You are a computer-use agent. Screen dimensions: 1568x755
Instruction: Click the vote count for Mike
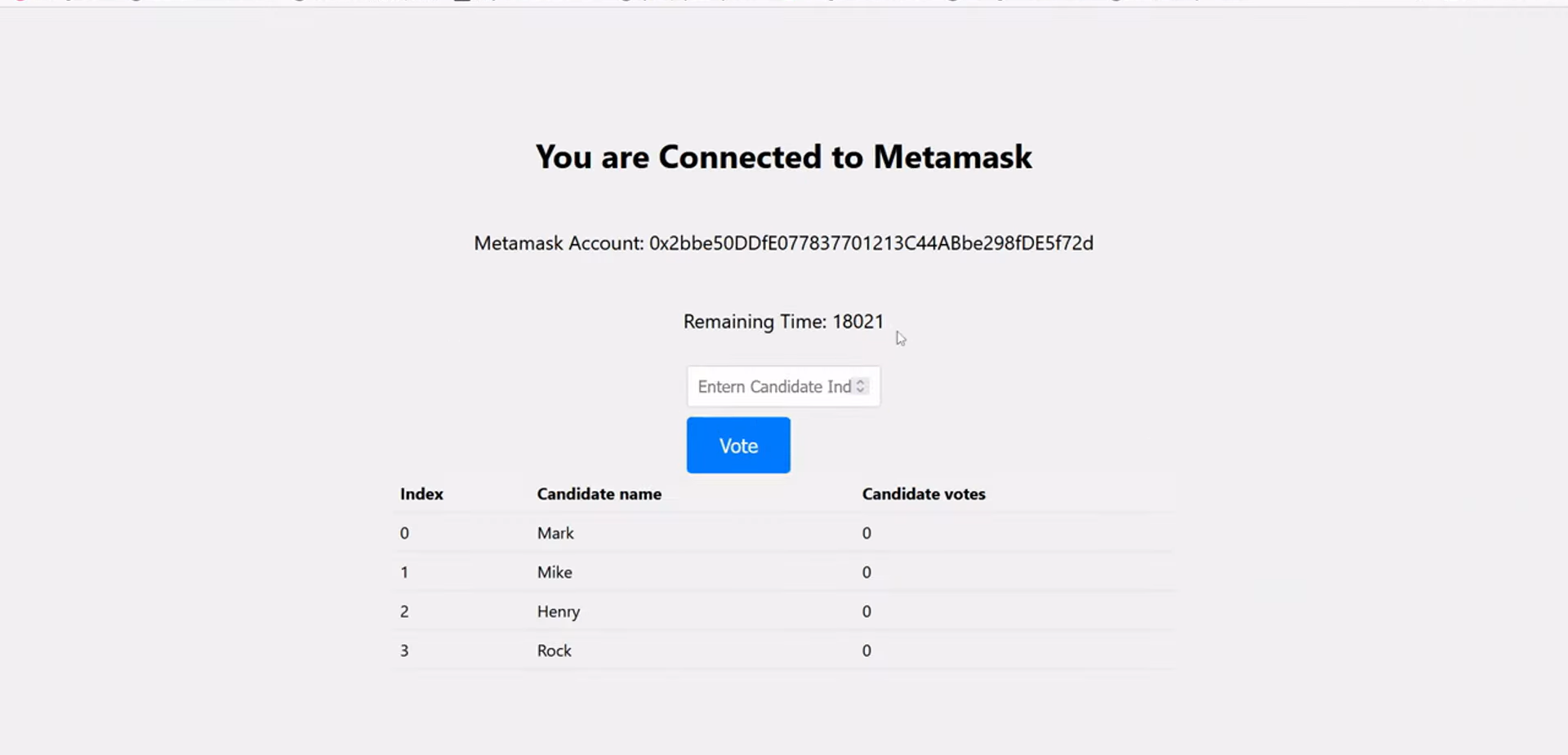pos(866,572)
